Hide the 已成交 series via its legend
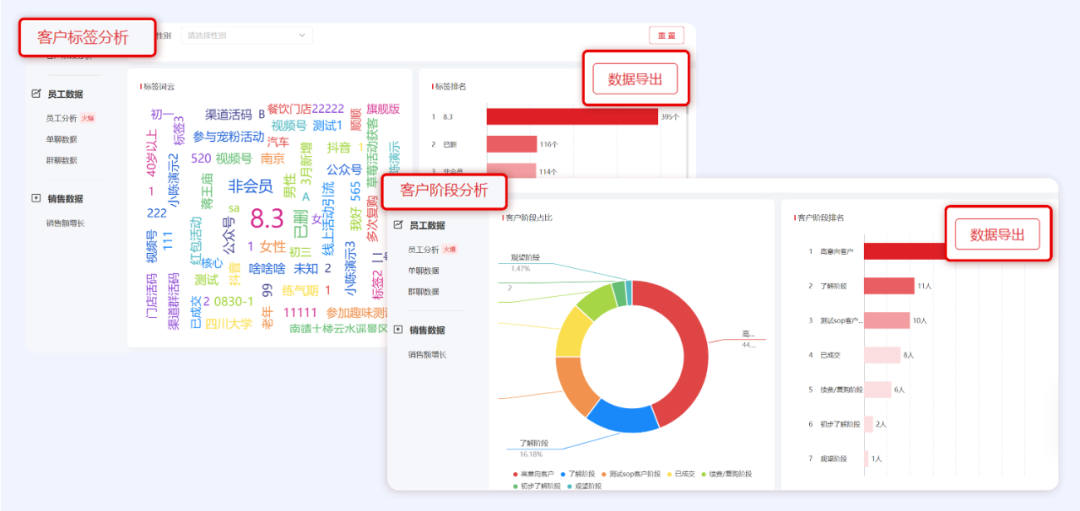Image resolution: width=1080 pixels, height=511 pixels. point(683,473)
